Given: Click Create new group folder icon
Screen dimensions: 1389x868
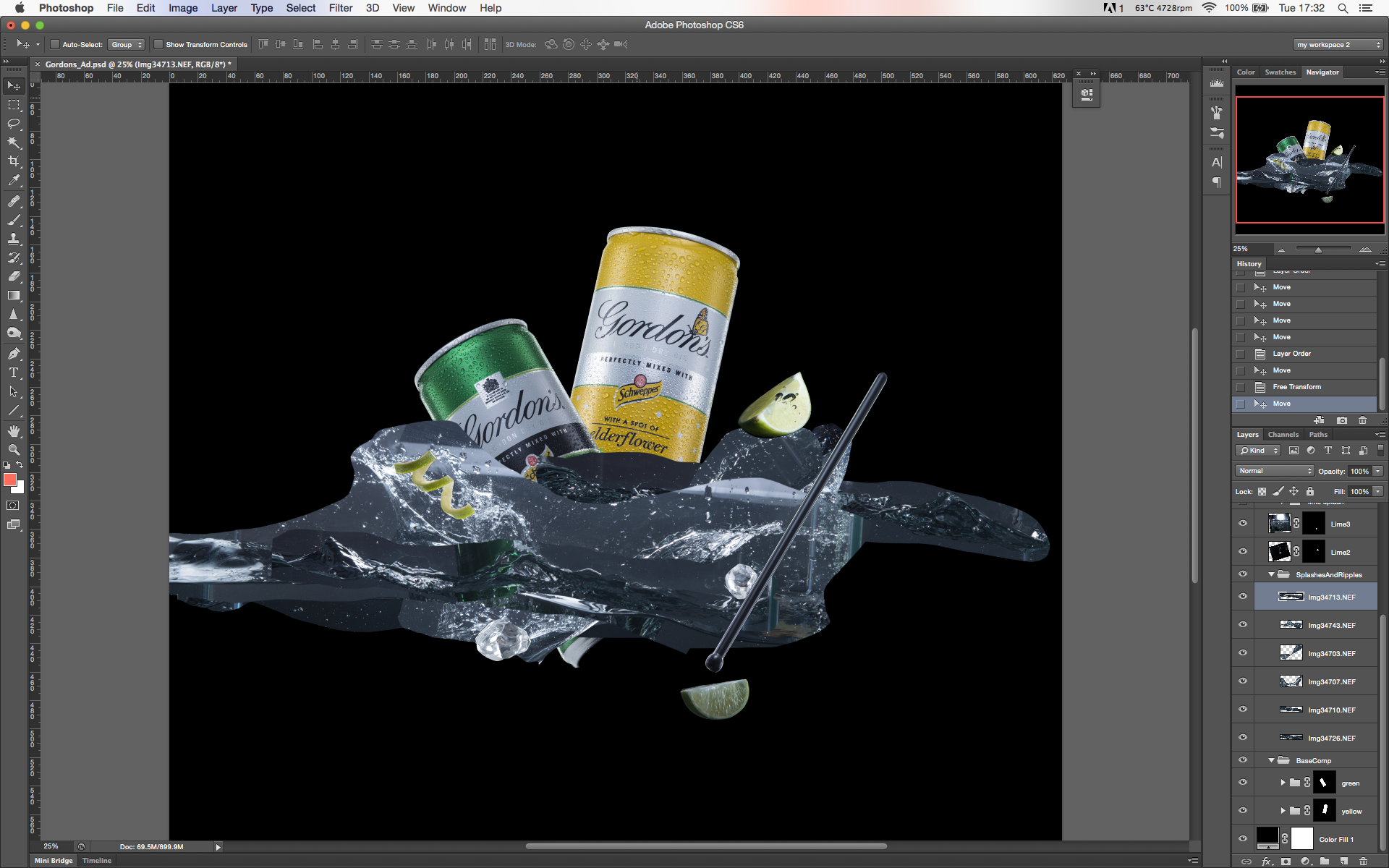Looking at the screenshot, I should (1324, 861).
